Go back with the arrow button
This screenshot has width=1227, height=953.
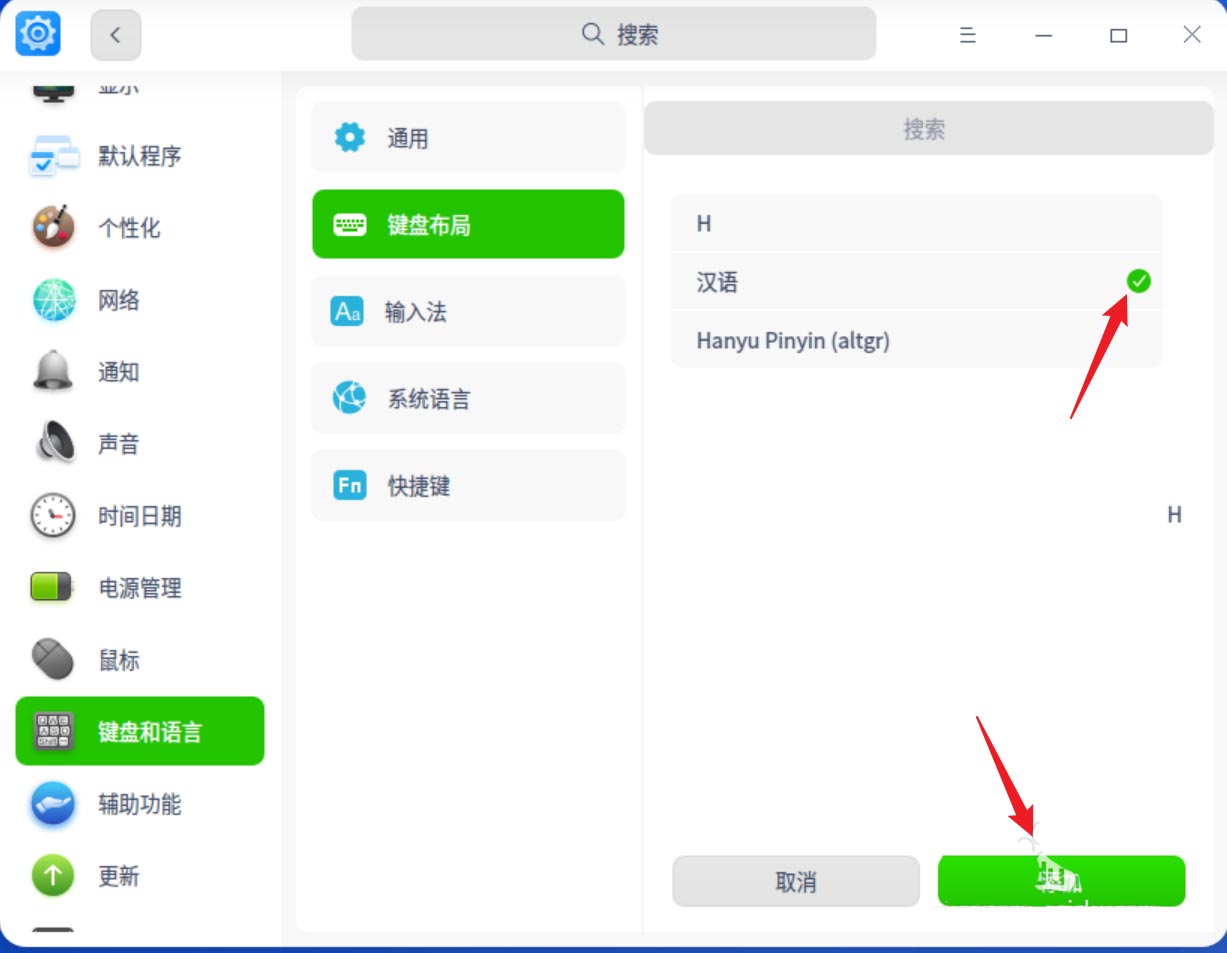click(x=116, y=35)
